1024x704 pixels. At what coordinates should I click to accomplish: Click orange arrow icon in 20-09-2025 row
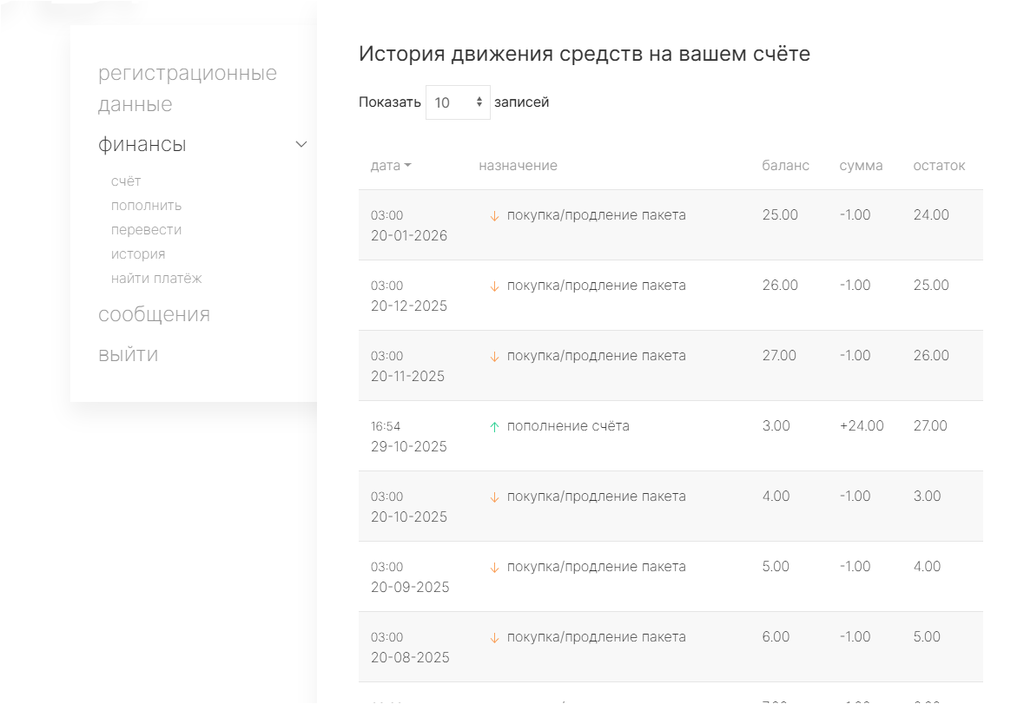pyautogui.click(x=494, y=567)
